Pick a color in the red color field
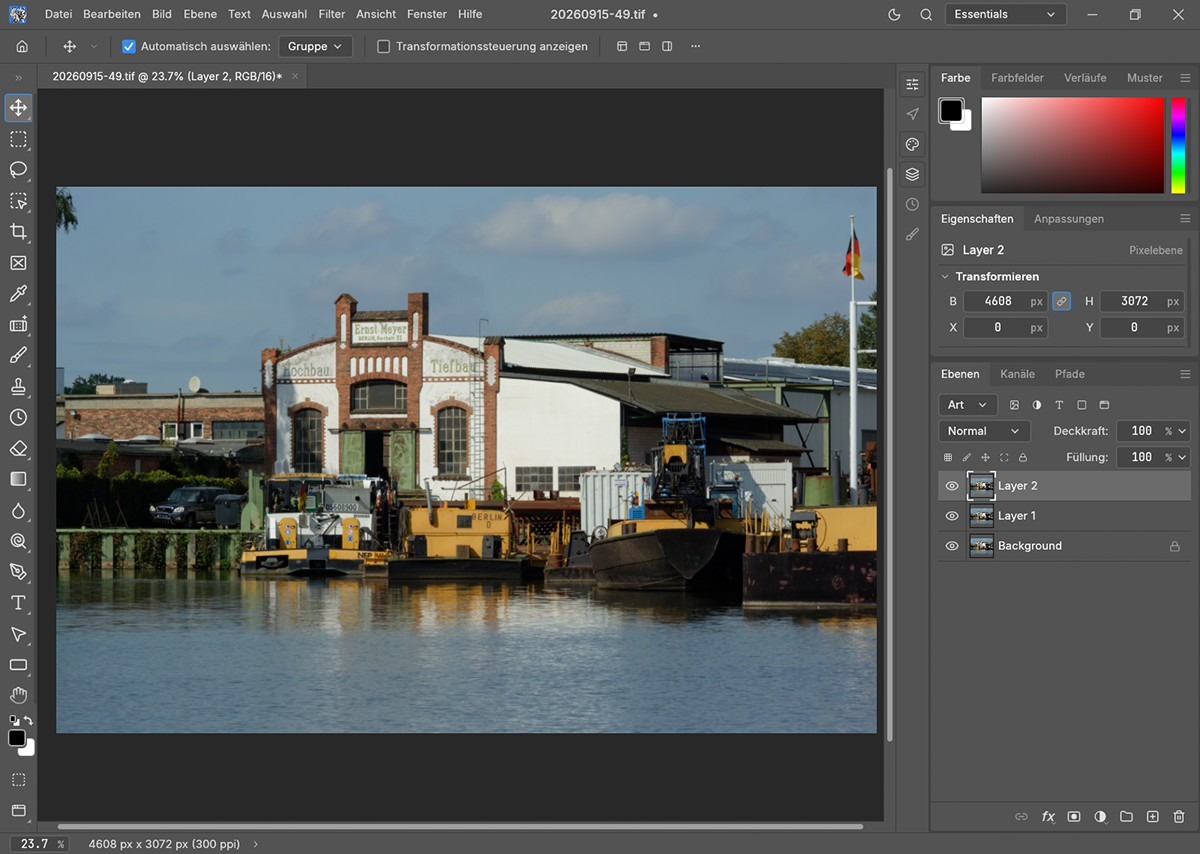1200x854 pixels. tap(1072, 145)
